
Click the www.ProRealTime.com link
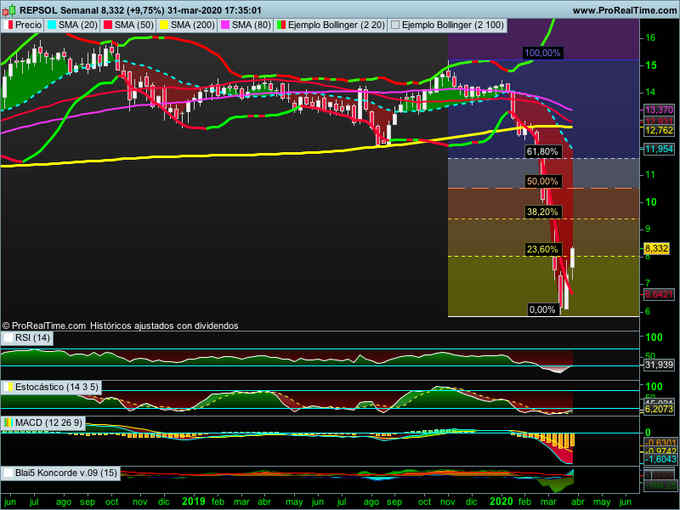625,10
